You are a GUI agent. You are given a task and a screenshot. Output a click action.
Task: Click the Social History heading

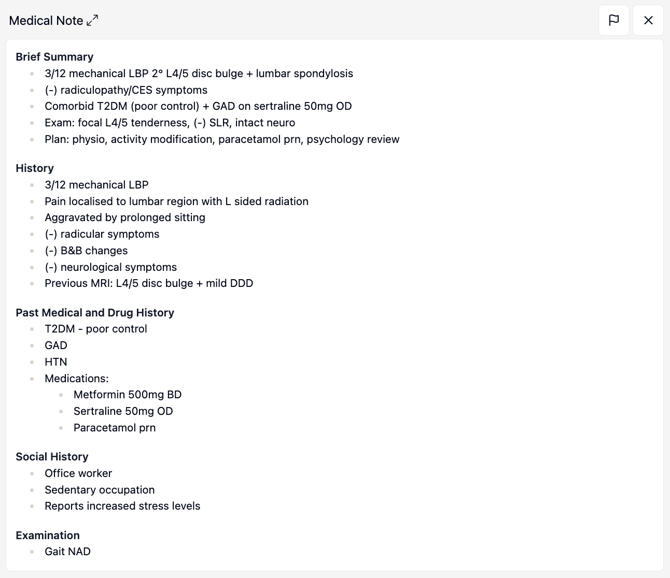[53, 457]
